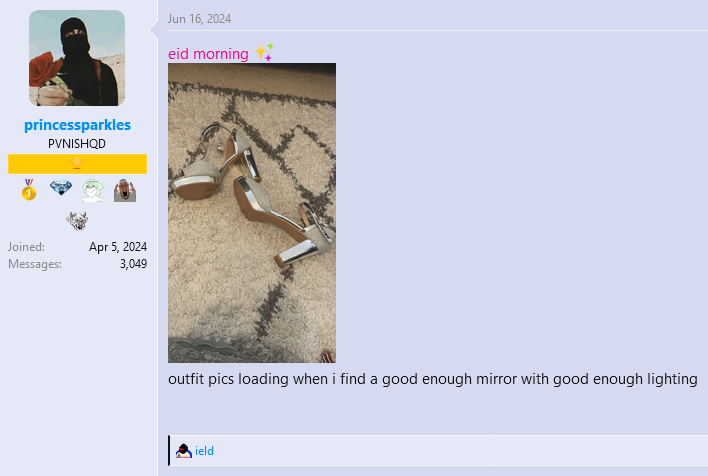Click the Jun 16, 2024 post date
The width and height of the screenshot is (708, 476).
pos(199,19)
